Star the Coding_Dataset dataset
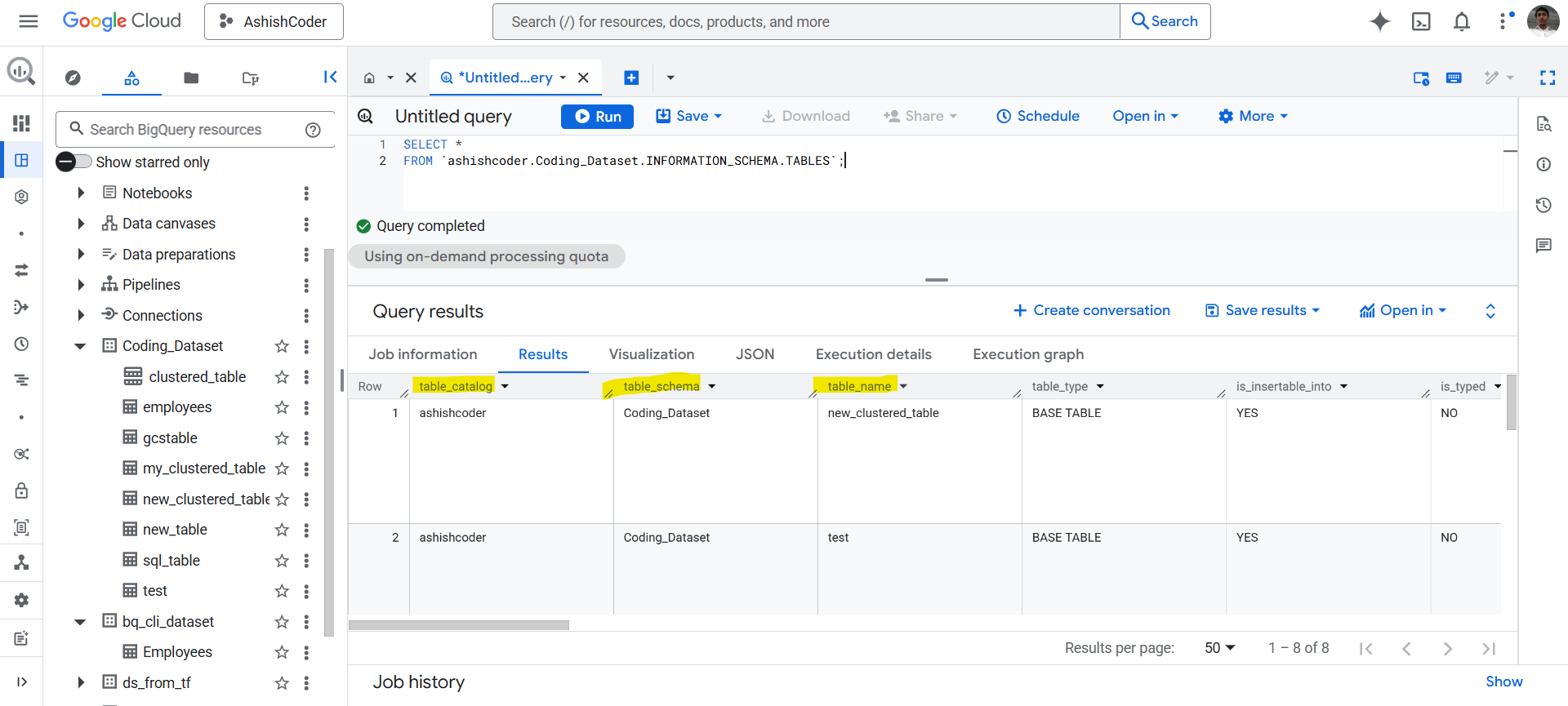Viewport: 1568px width, 706px height. [282, 346]
